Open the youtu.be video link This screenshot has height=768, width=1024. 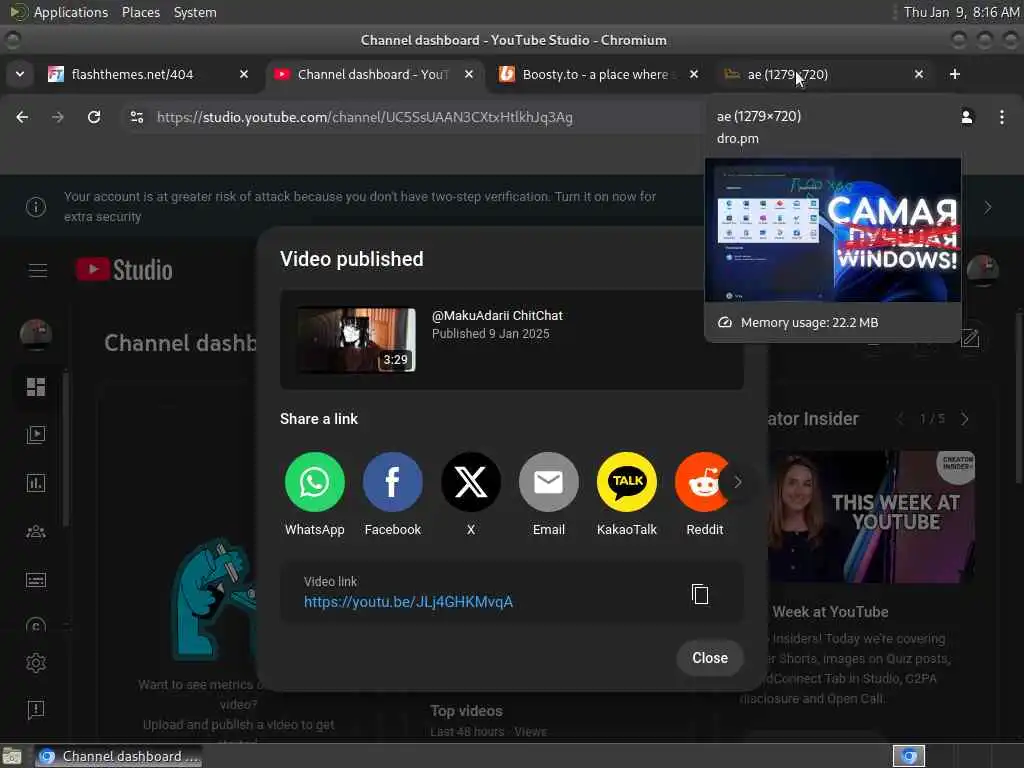pos(408,601)
